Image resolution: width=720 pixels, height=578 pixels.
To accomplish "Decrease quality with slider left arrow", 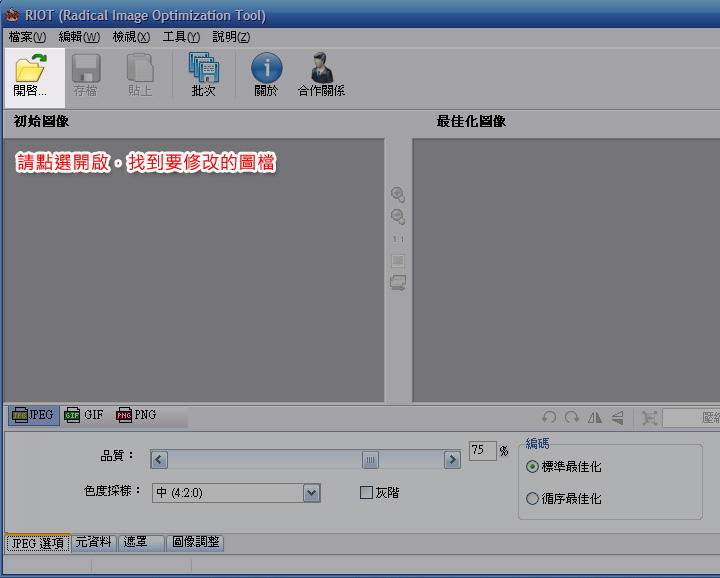I will [159, 460].
